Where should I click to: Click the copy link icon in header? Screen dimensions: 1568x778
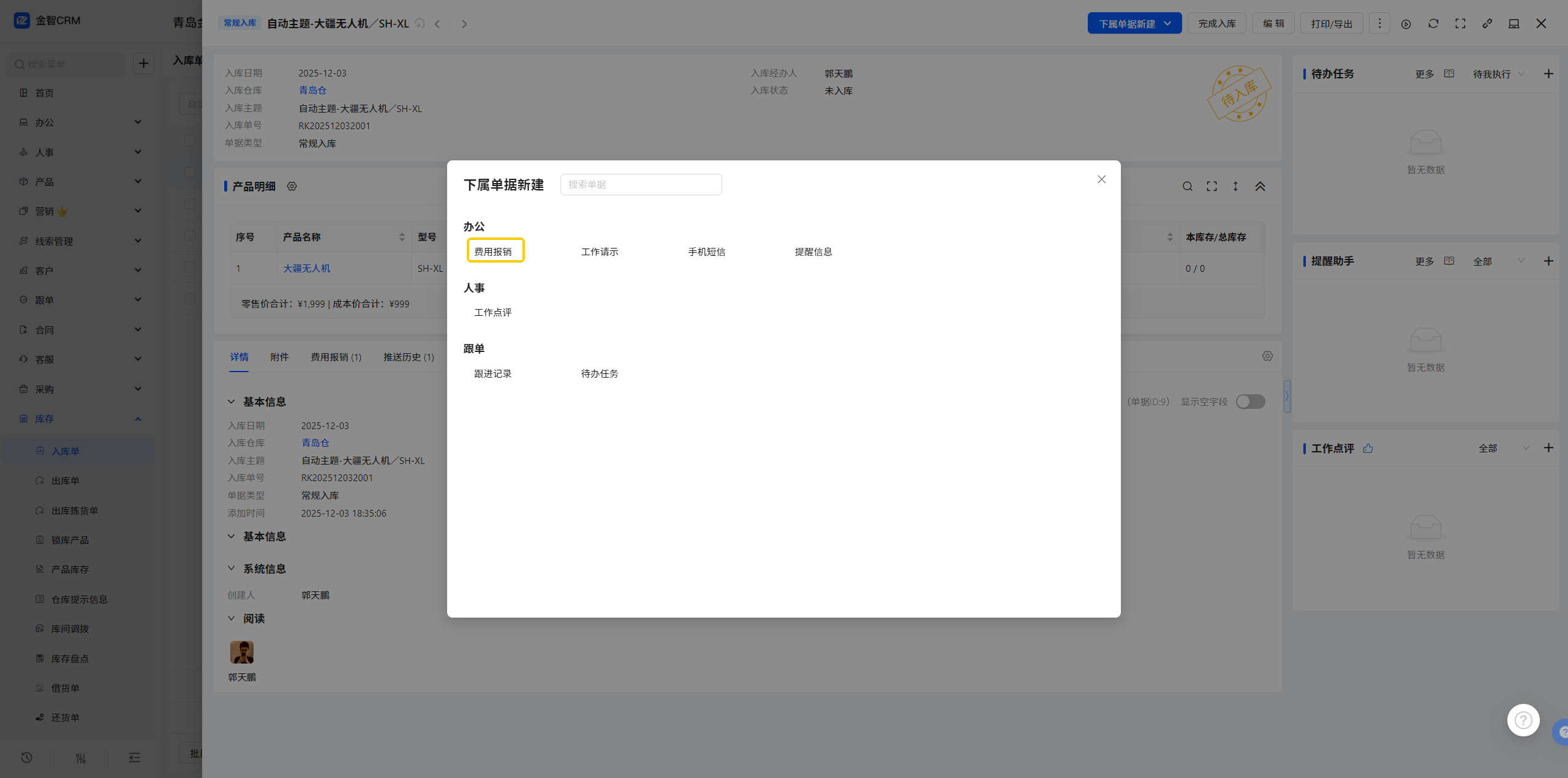pyautogui.click(x=1487, y=24)
